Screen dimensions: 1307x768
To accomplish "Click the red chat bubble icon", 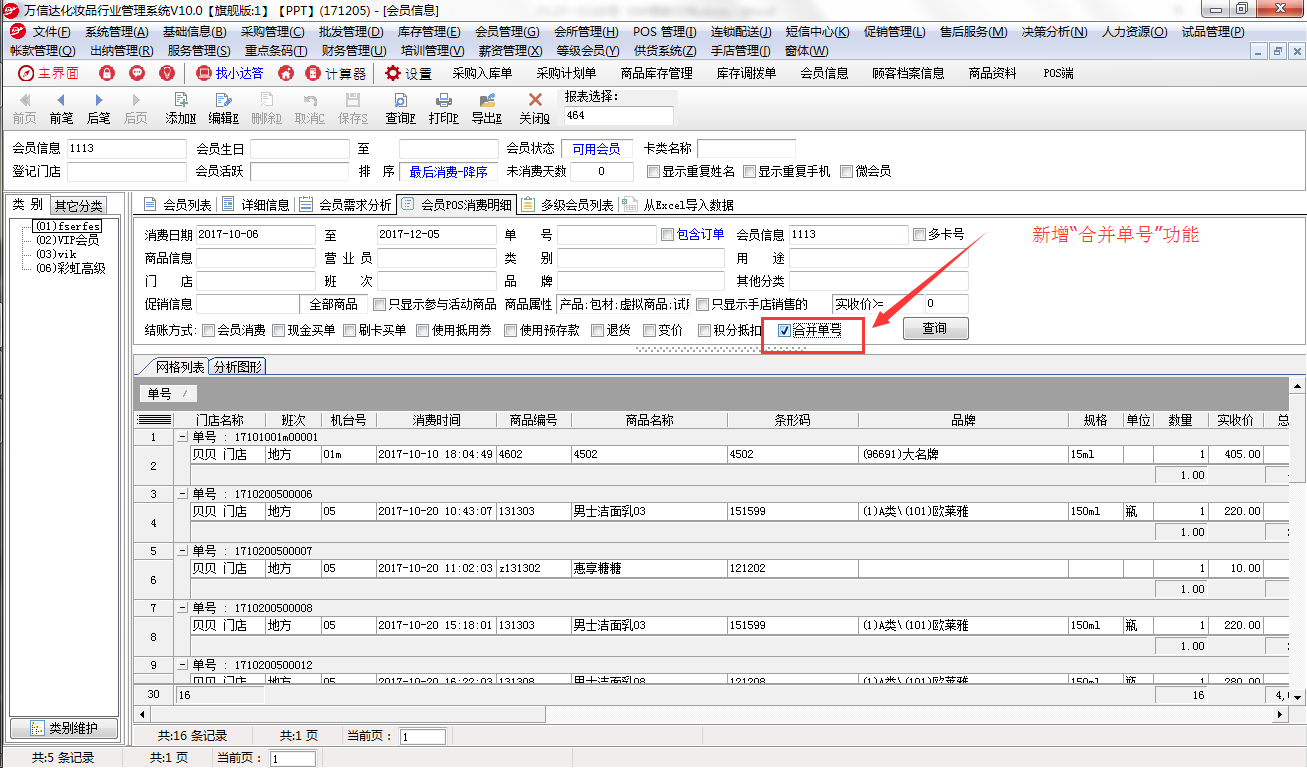I will click(x=137, y=73).
